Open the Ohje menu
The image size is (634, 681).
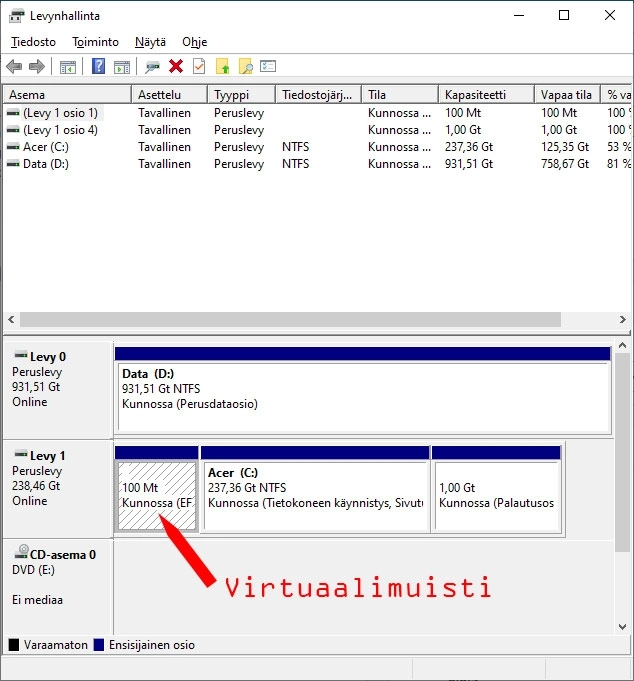(194, 42)
